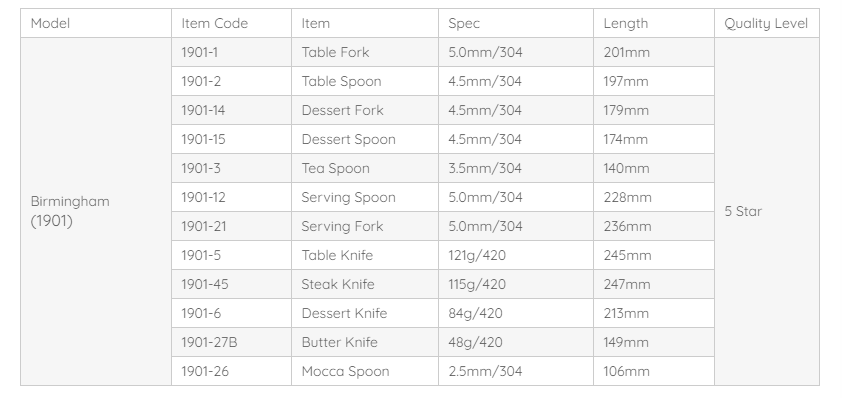Click the Model column header
The height and width of the screenshot is (398, 842).
click(96, 23)
